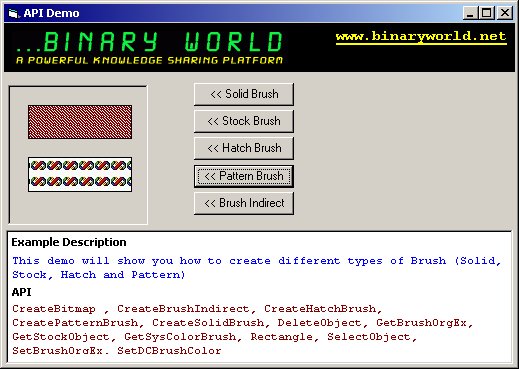Click the Binary World green logo text
Image resolution: width=519 pixels, height=369 pixels.
pos(149,42)
